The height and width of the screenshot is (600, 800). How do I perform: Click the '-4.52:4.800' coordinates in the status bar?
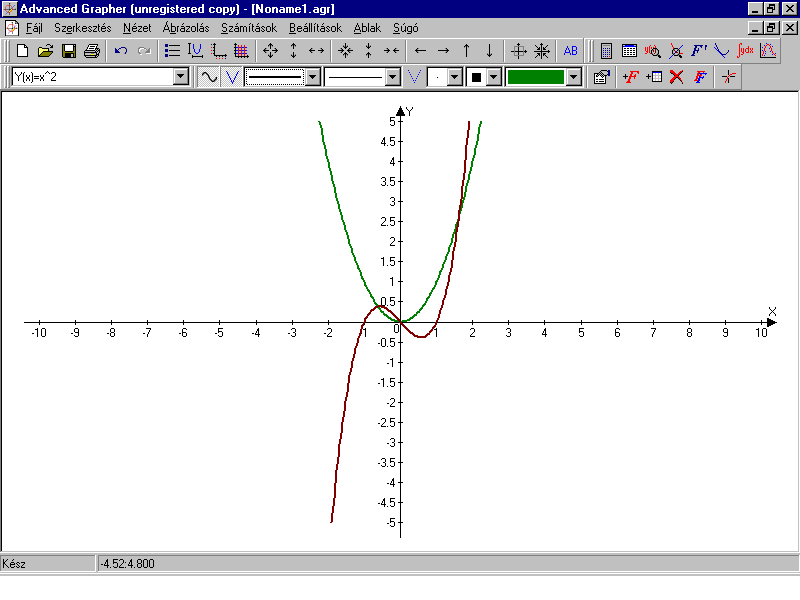(x=127, y=564)
